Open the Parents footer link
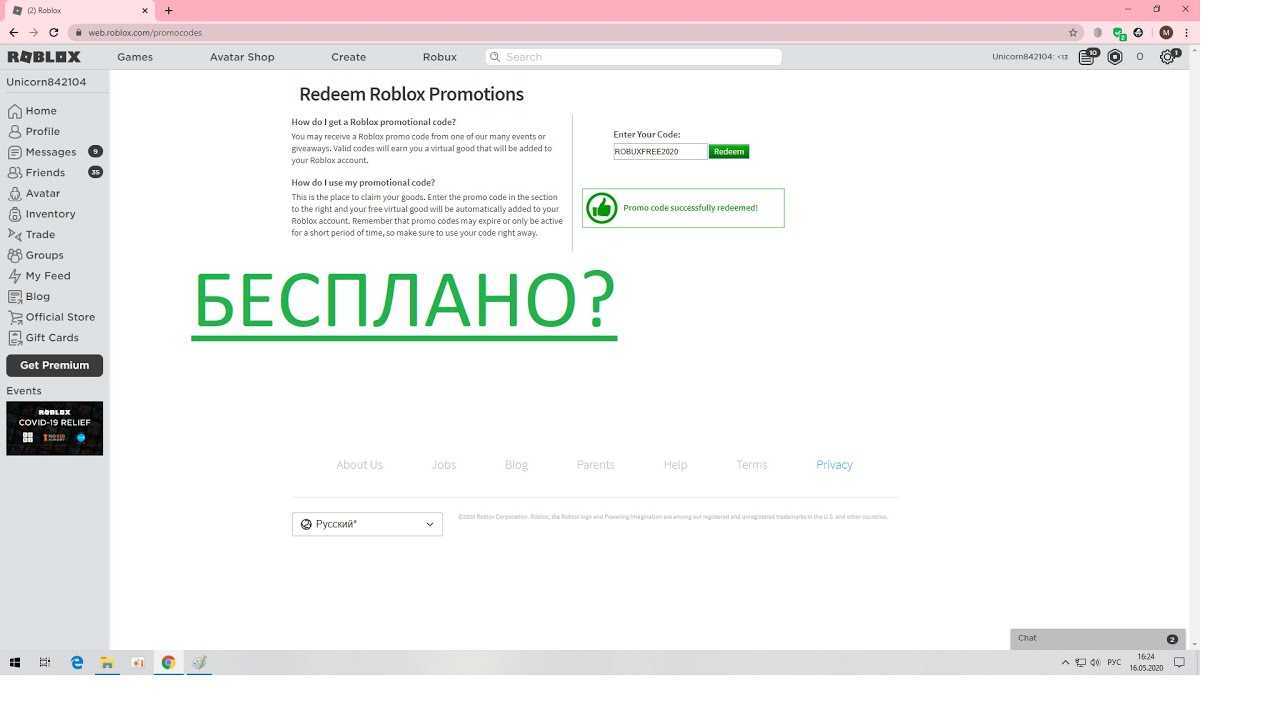 coord(595,465)
